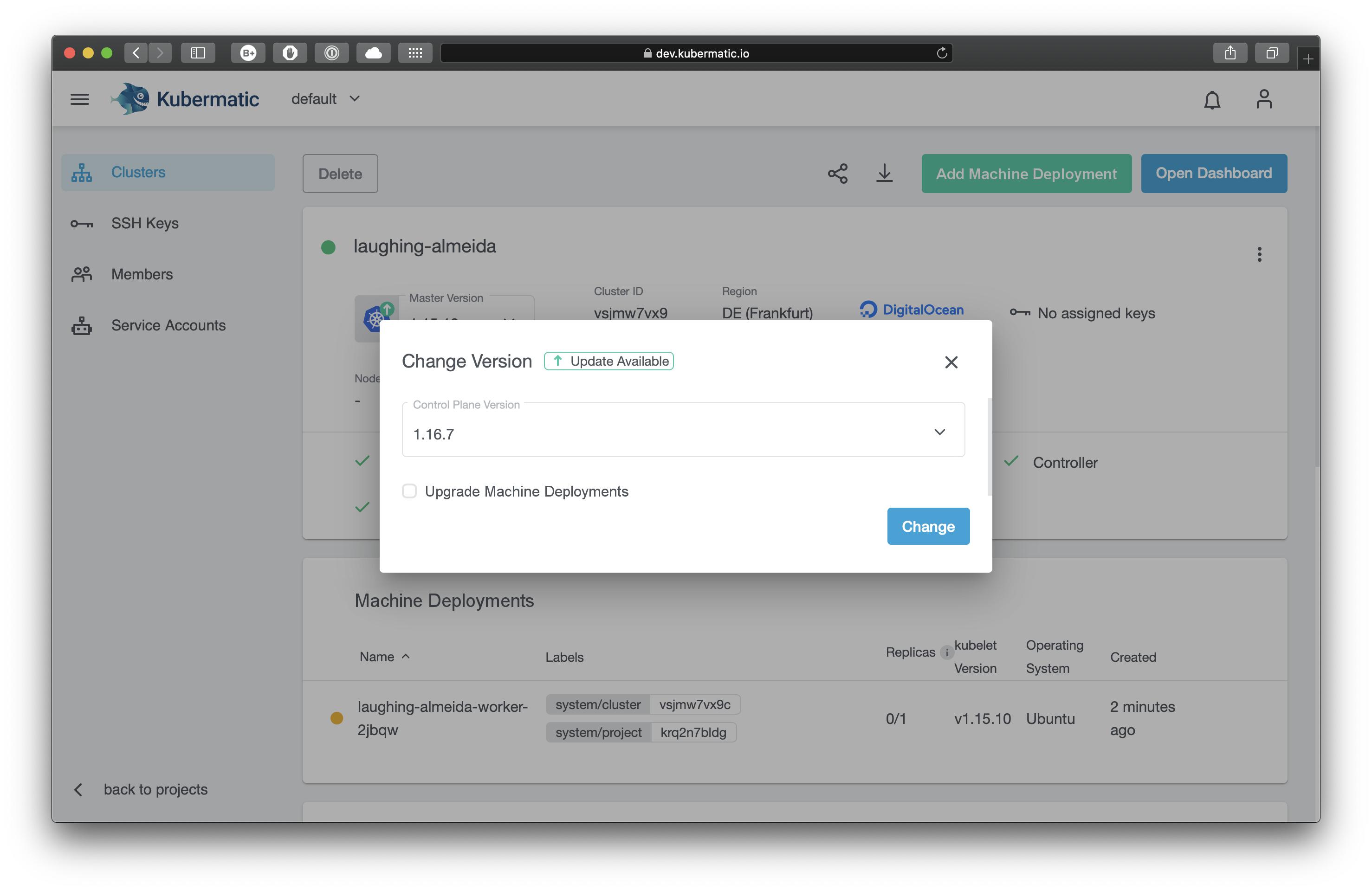The width and height of the screenshot is (1372, 891).
Task: Open the hamburger navigation menu
Action: (79, 98)
